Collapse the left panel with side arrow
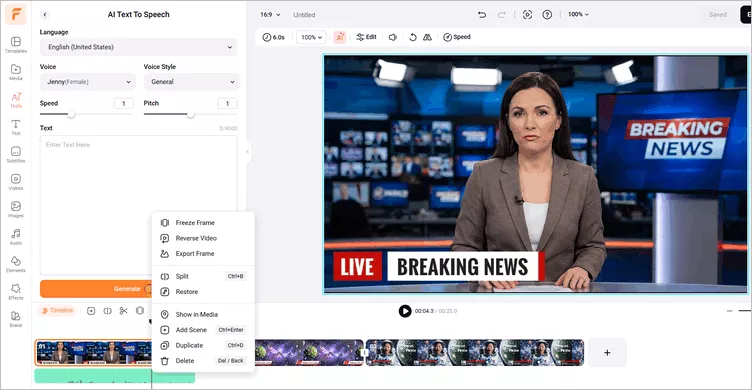The width and height of the screenshot is (752, 390). [248, 152]
